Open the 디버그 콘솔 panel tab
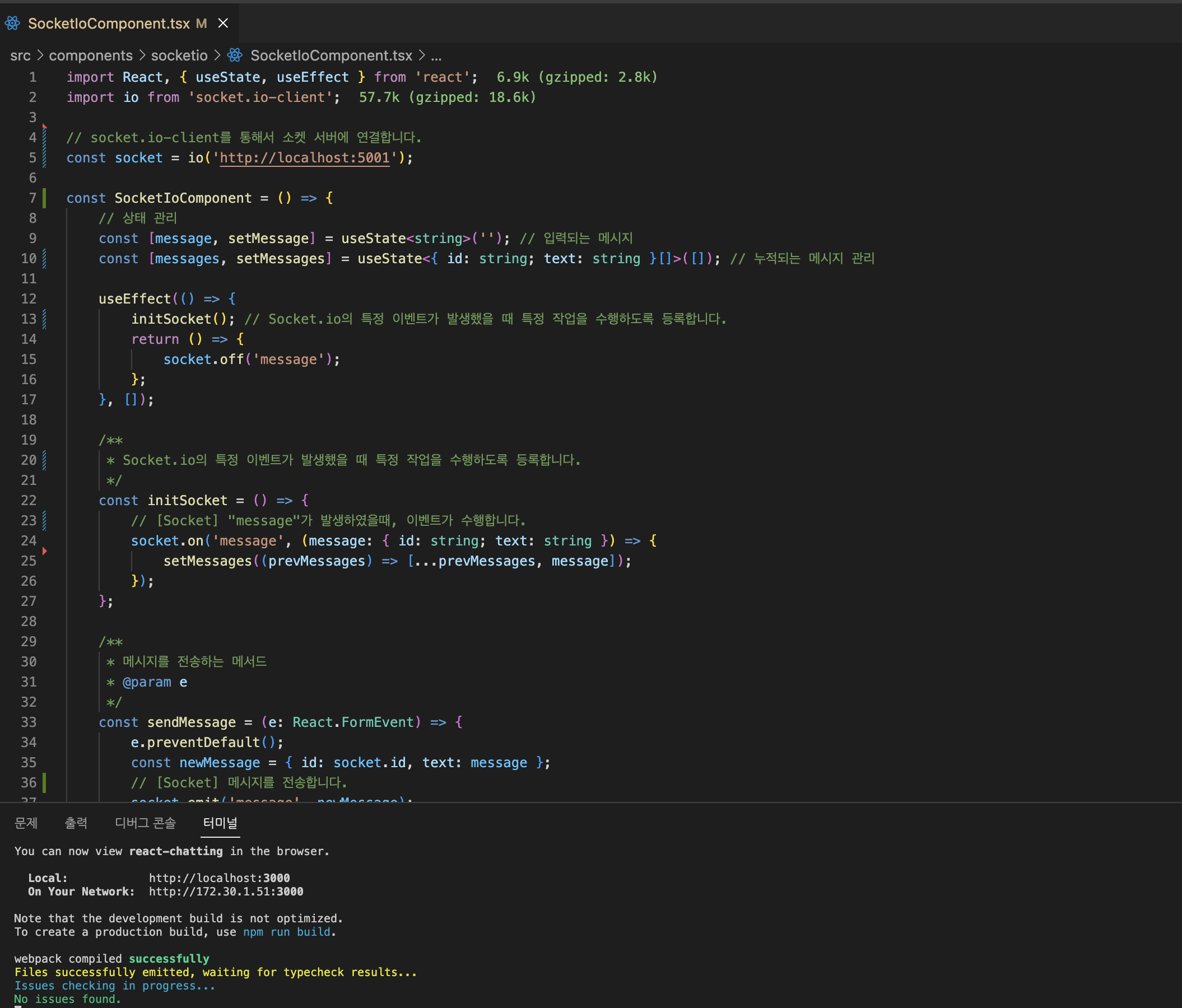This screenshot has height=1008, width=1182. click(x=146, y=823)
